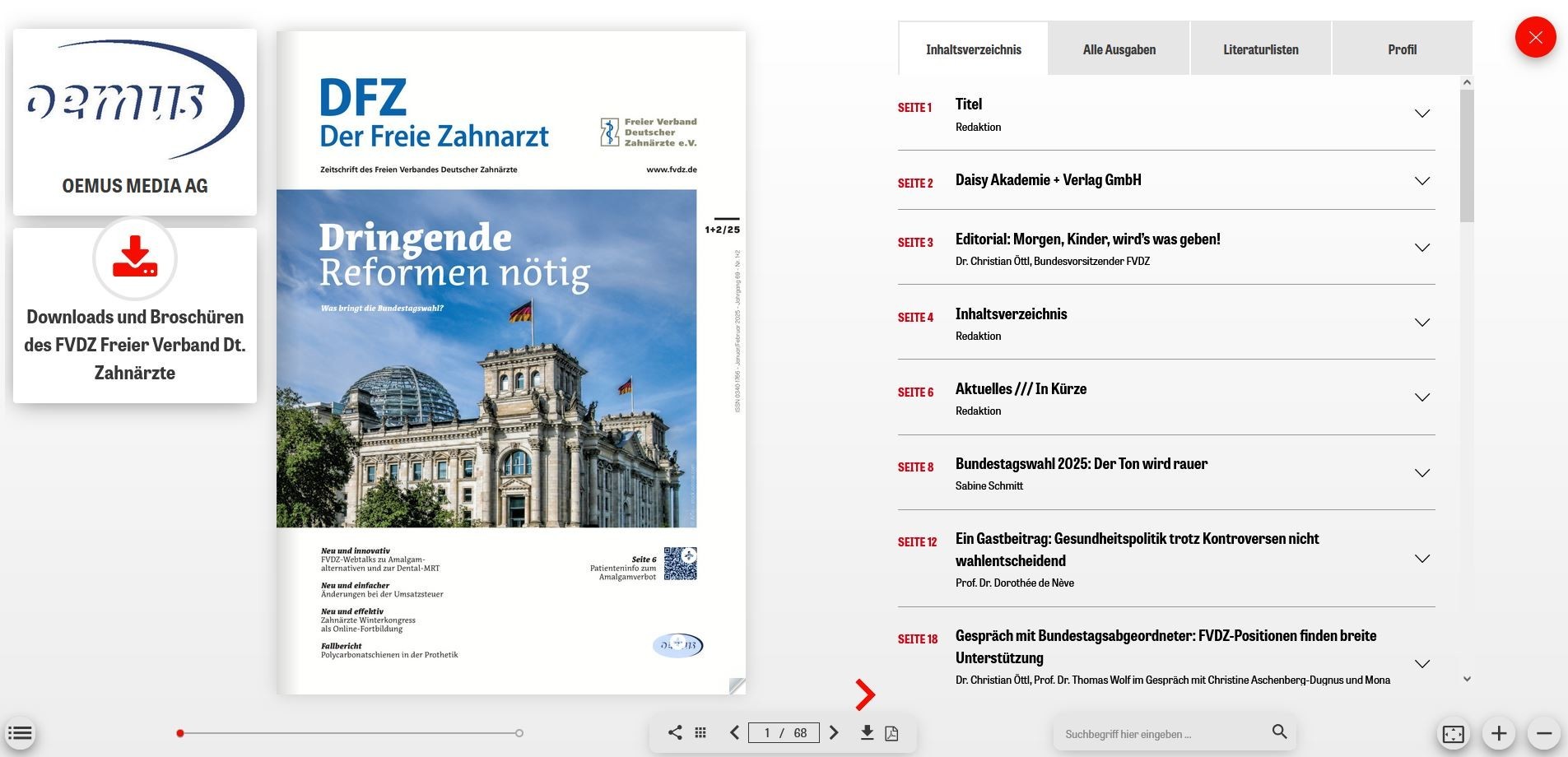The height and width of the screenshot is (757, 1568).
Task: Click scrollbar up arrow in contents list
Action: (x=1467, y=82)
